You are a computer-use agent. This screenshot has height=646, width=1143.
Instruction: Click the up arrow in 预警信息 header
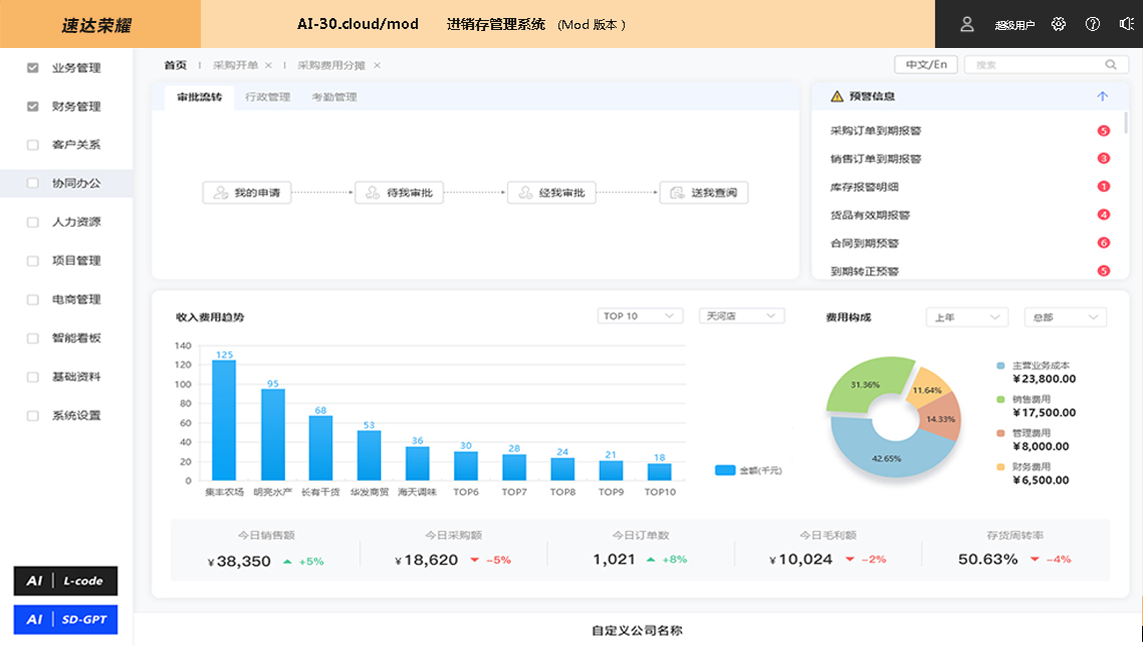[x=1102, y=97]
